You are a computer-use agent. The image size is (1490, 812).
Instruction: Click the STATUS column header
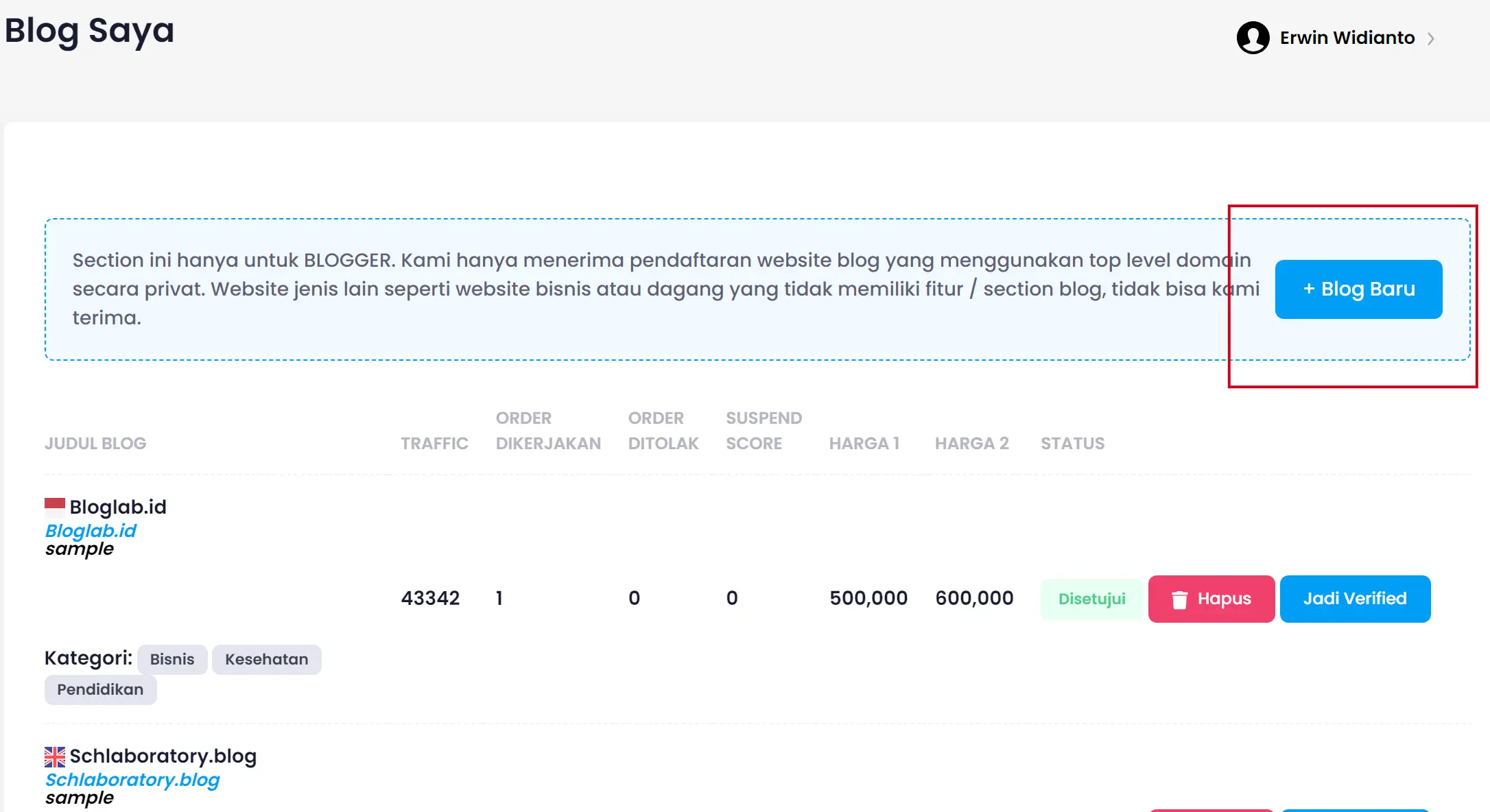point(1072,443)
